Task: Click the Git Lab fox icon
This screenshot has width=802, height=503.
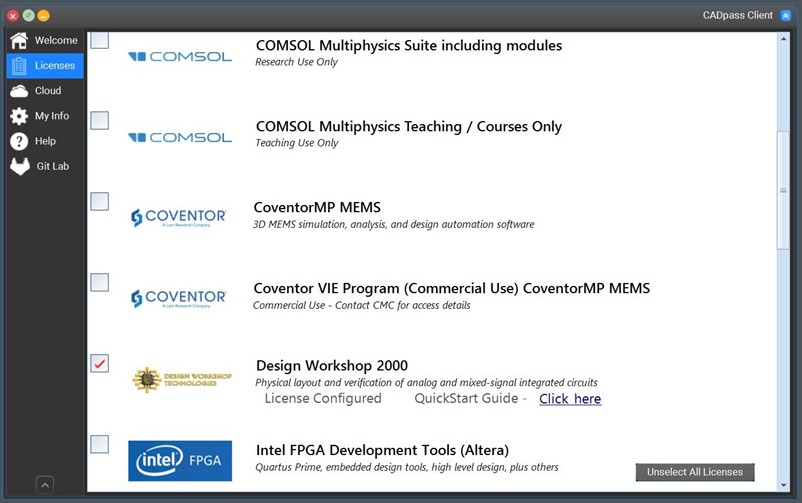Action: click(x=20, y=166)
